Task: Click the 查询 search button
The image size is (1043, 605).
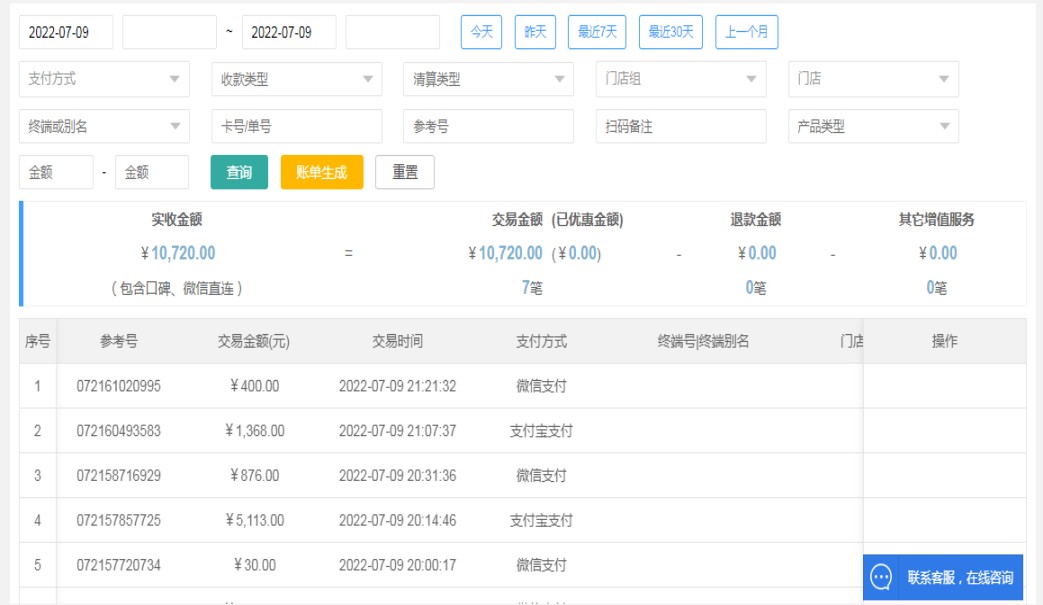Action: tap(239, 172)
